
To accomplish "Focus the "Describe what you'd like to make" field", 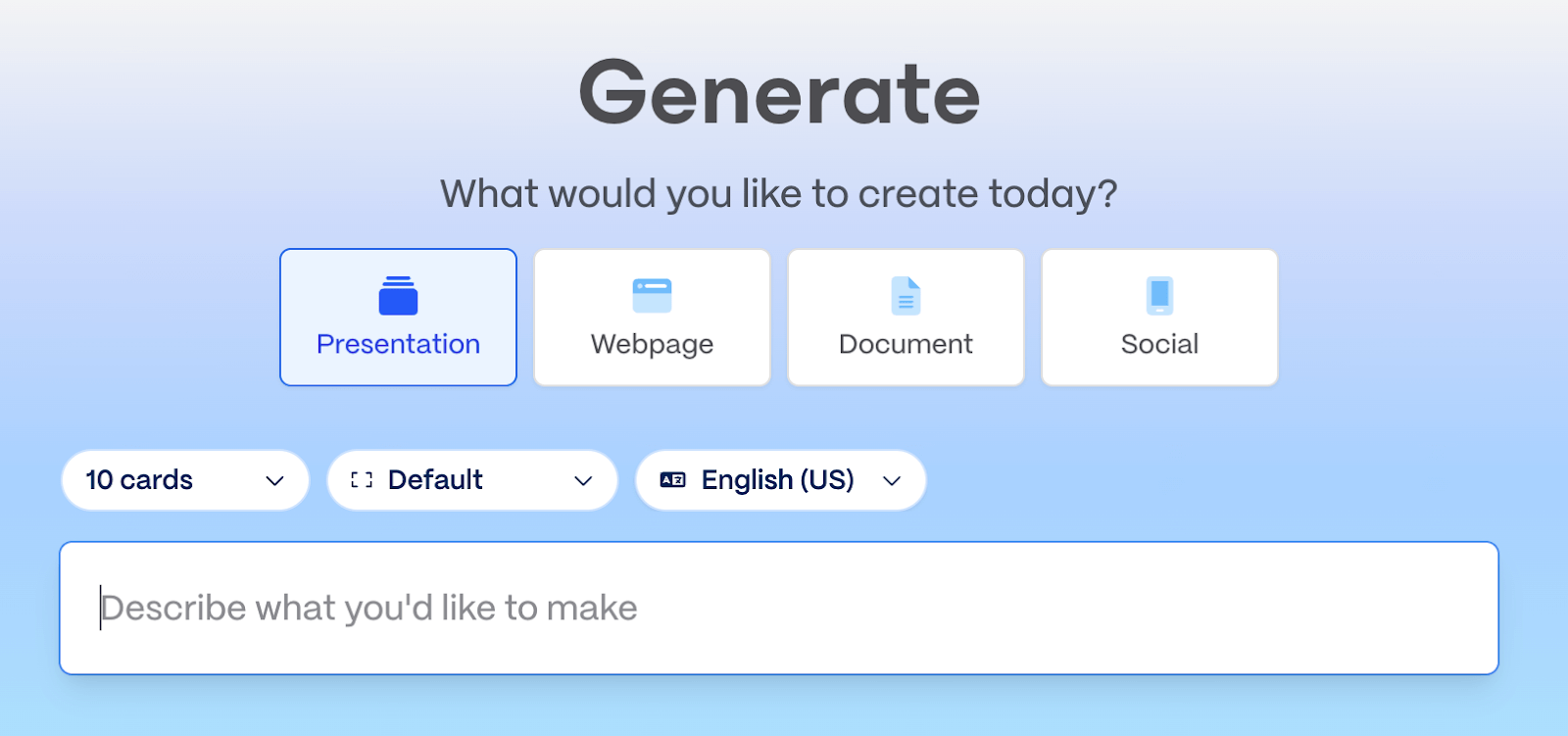I will (368, 609).
